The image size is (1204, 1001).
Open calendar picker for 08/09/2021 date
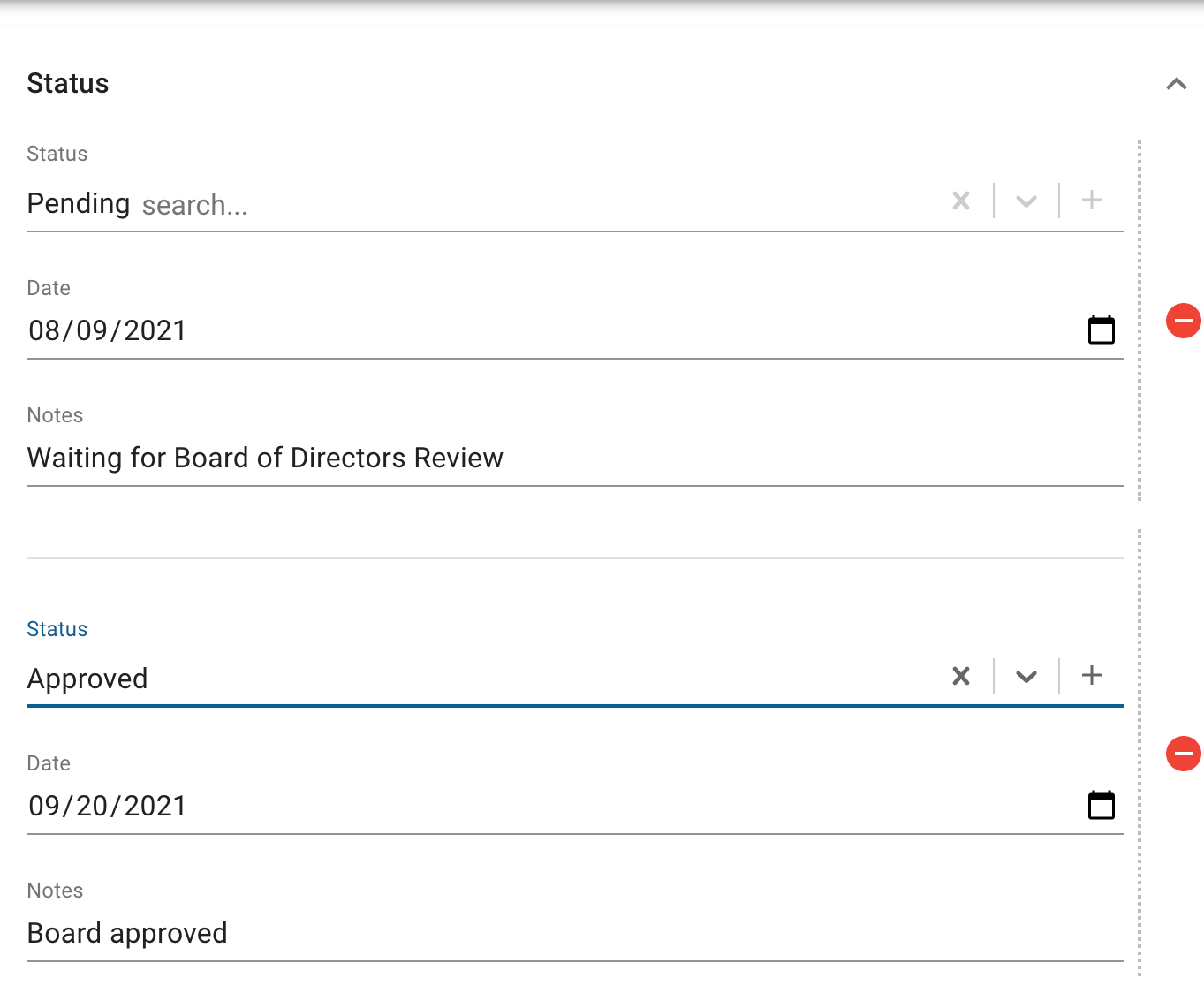click(x=1101, y=330)
